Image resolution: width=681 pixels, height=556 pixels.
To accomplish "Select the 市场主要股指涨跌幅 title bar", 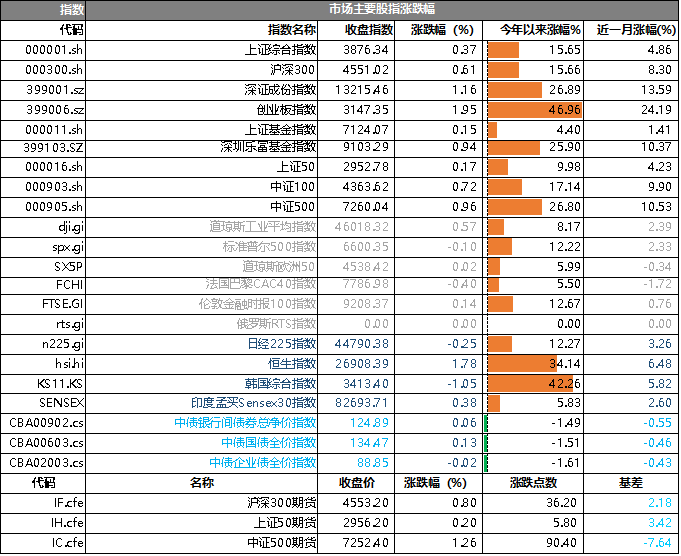I will point(381,10).
